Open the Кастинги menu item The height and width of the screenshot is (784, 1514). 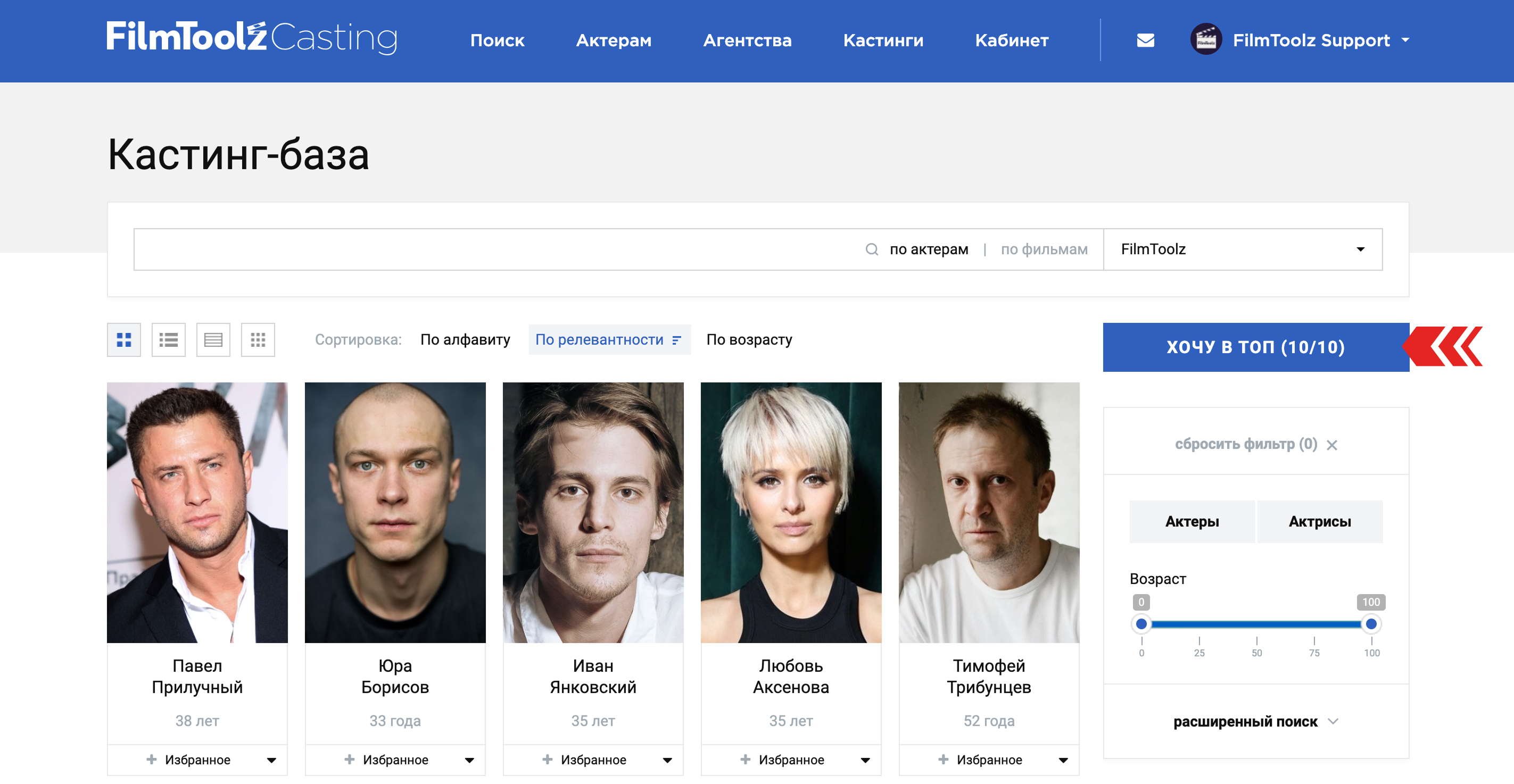pos(883,40)
